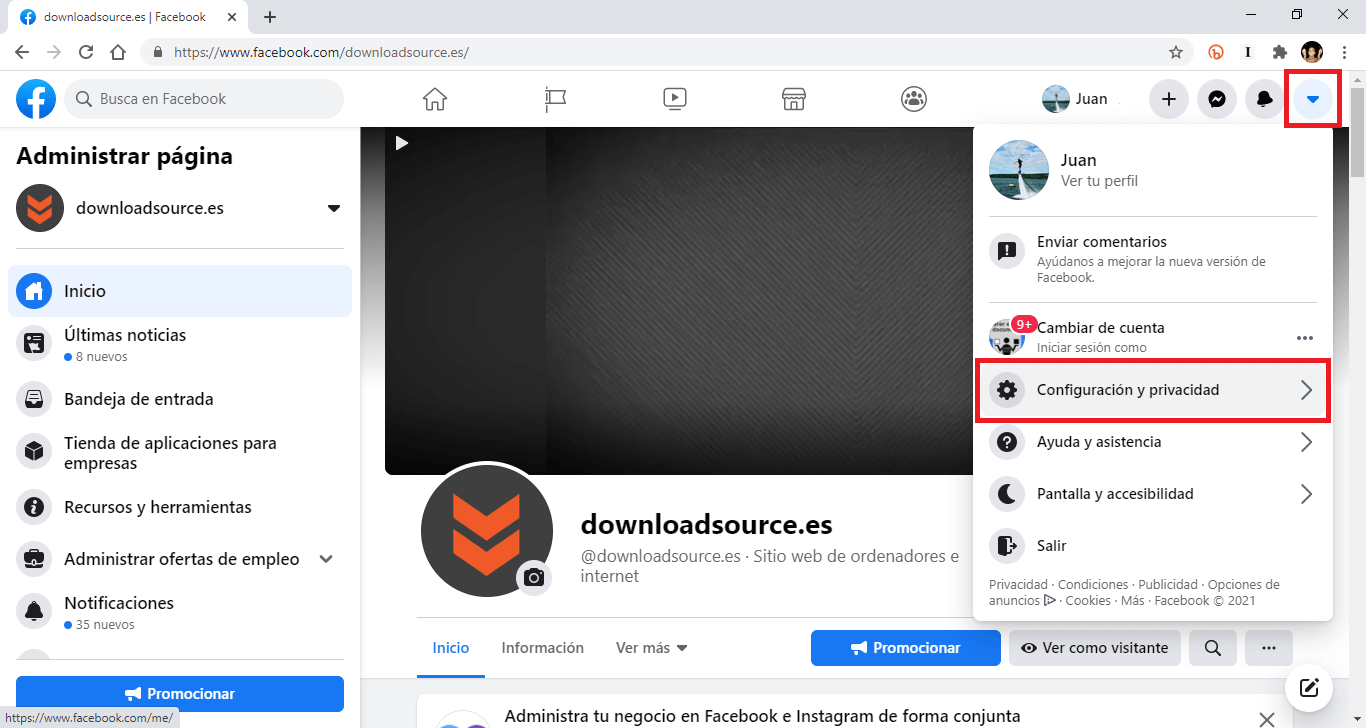Open the Groups icon in top navigation

(x=914, y=99)
